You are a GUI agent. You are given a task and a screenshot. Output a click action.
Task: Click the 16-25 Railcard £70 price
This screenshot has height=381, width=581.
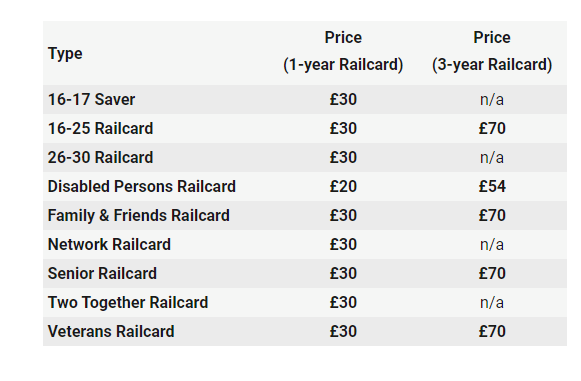(492, 129)
